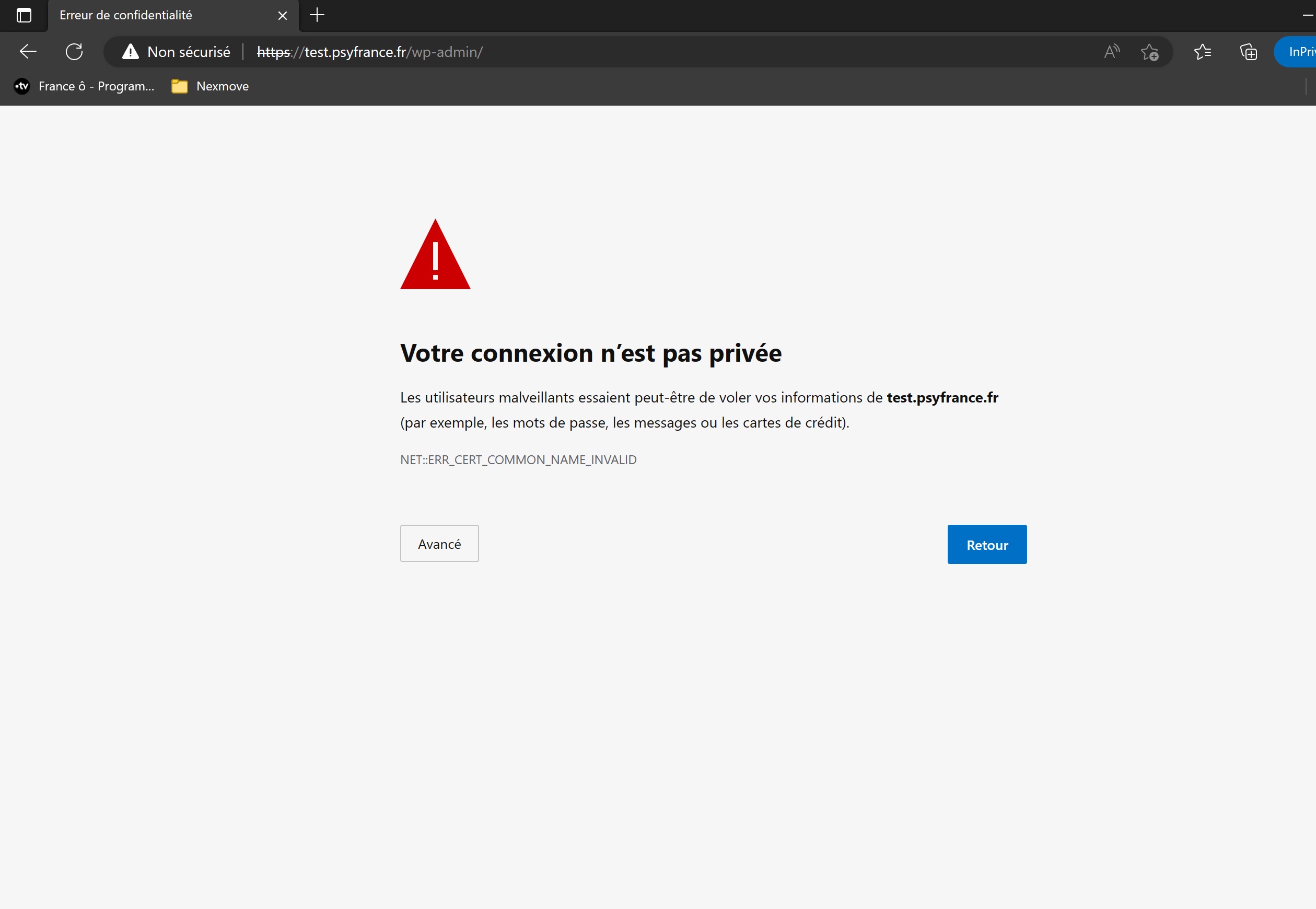The width and height of the screenshot is (1316, 909).
Task: Open Read aloud icon in address bar
Action: coord(1111,52)
